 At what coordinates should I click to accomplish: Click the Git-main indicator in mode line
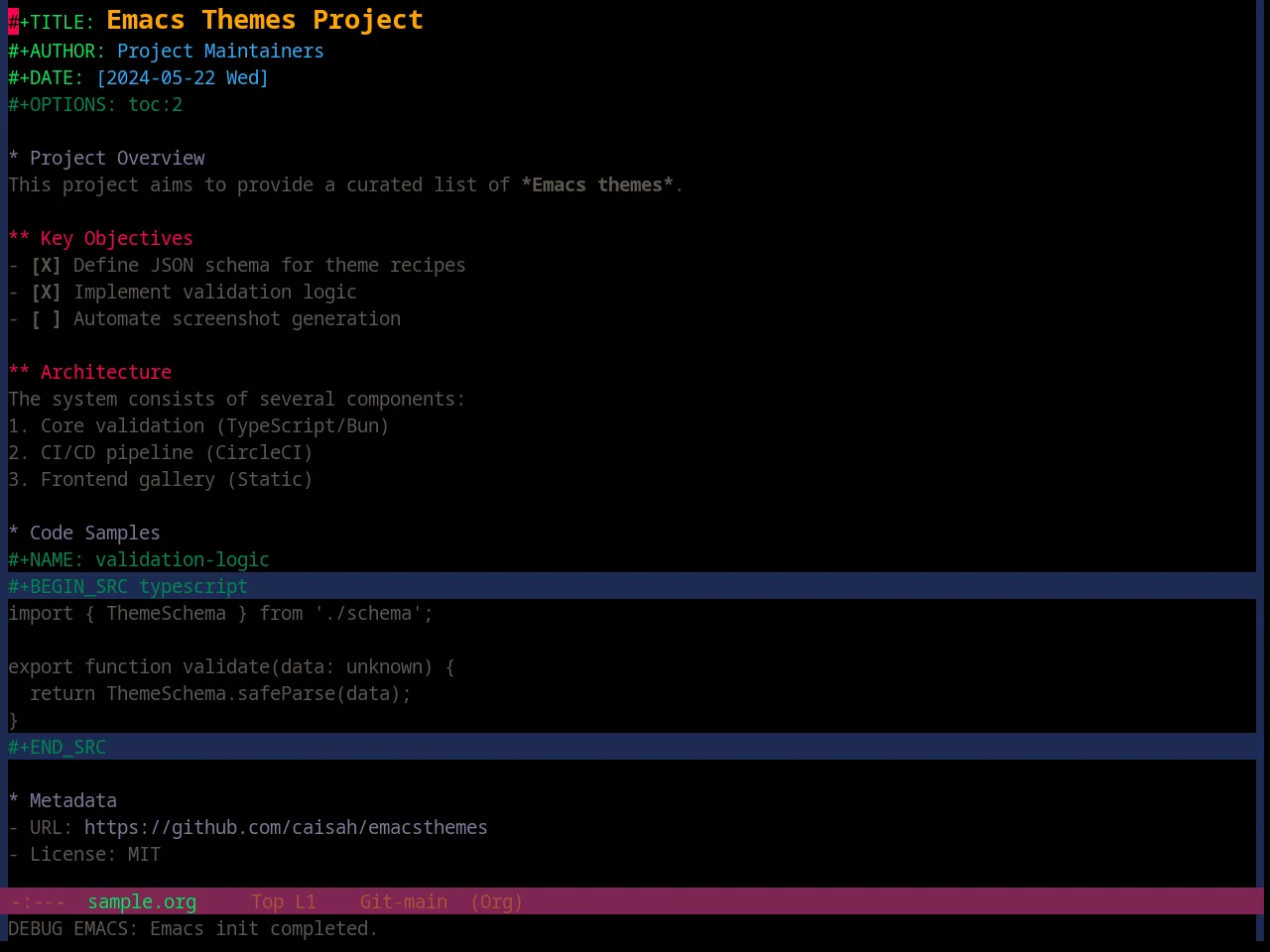[403, 901]
